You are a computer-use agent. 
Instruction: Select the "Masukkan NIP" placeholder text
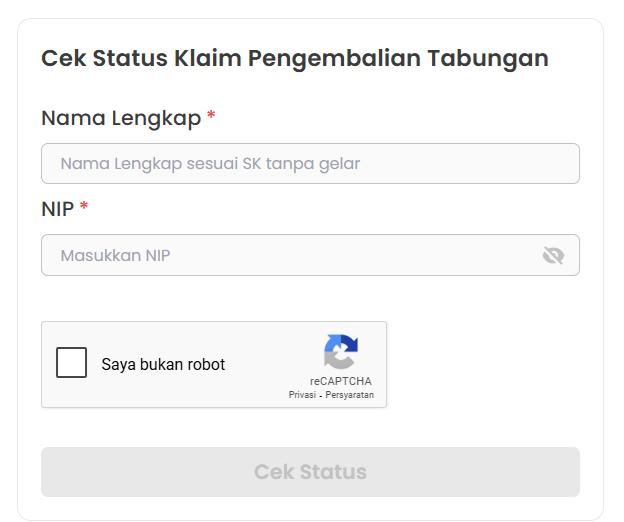[x=115, y=255]
